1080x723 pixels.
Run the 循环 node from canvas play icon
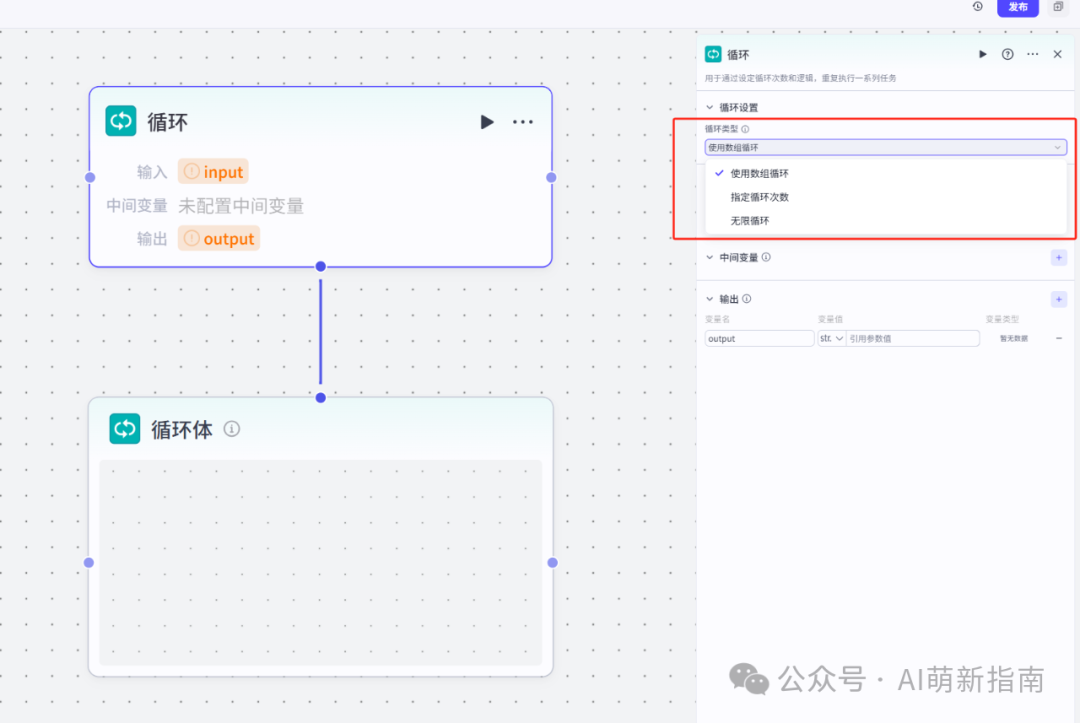tap(487, 122)
